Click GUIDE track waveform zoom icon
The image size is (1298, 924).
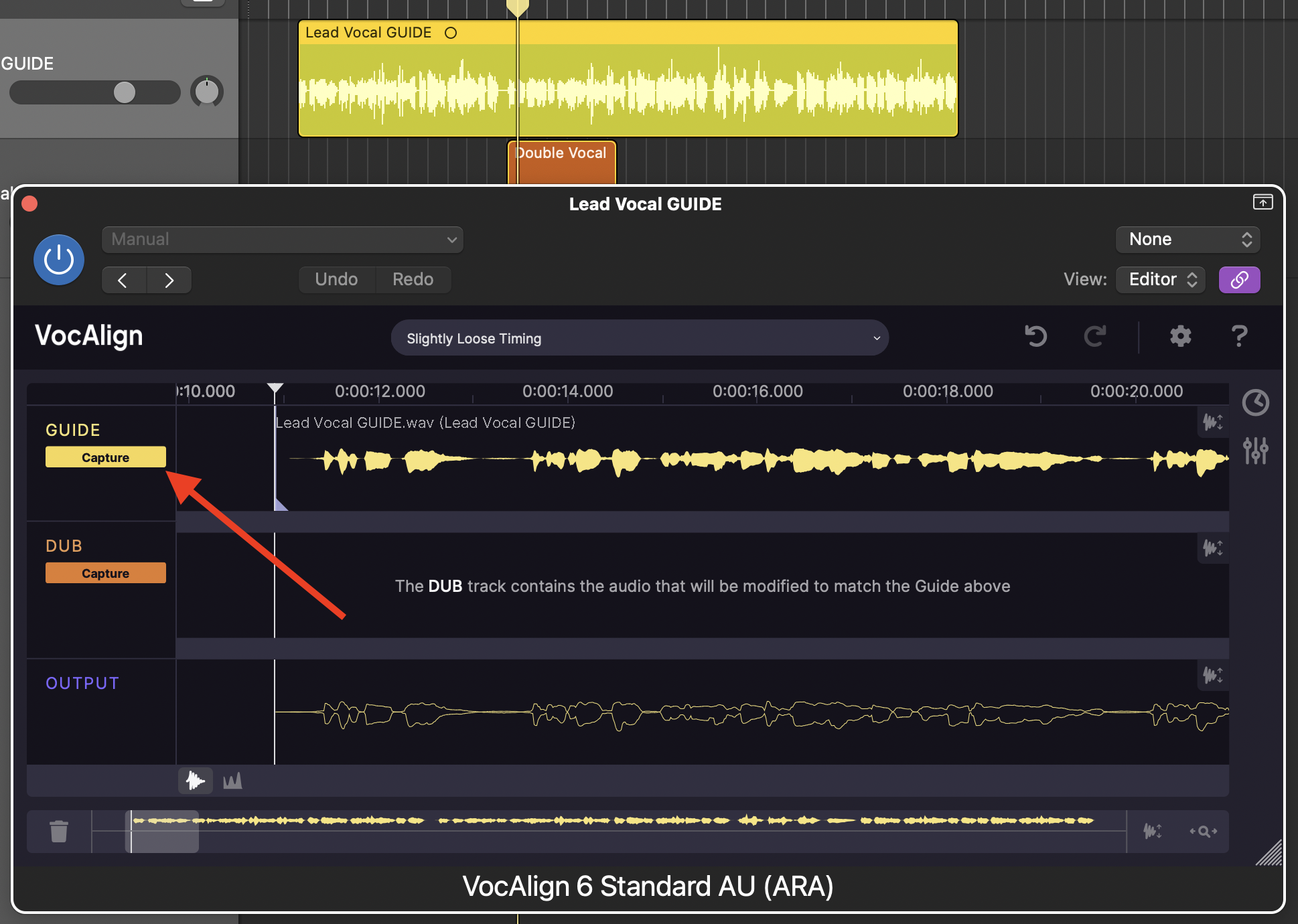pyautogui.click(x=1212, y=422)
